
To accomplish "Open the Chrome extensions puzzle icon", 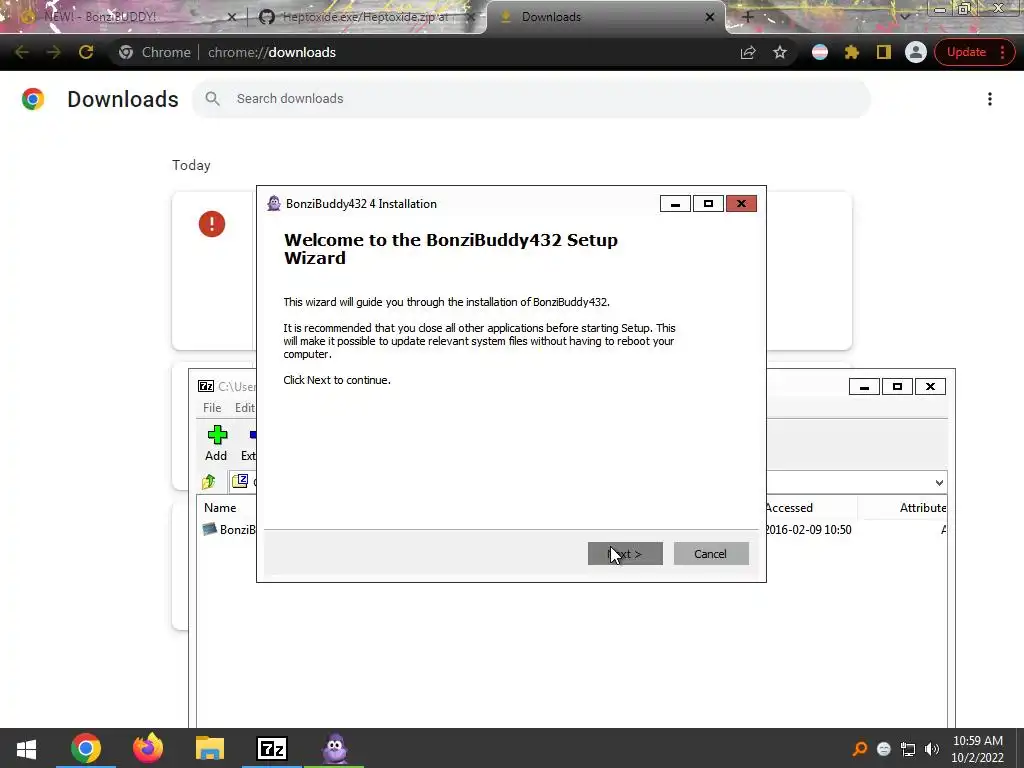I will [852, 52].
